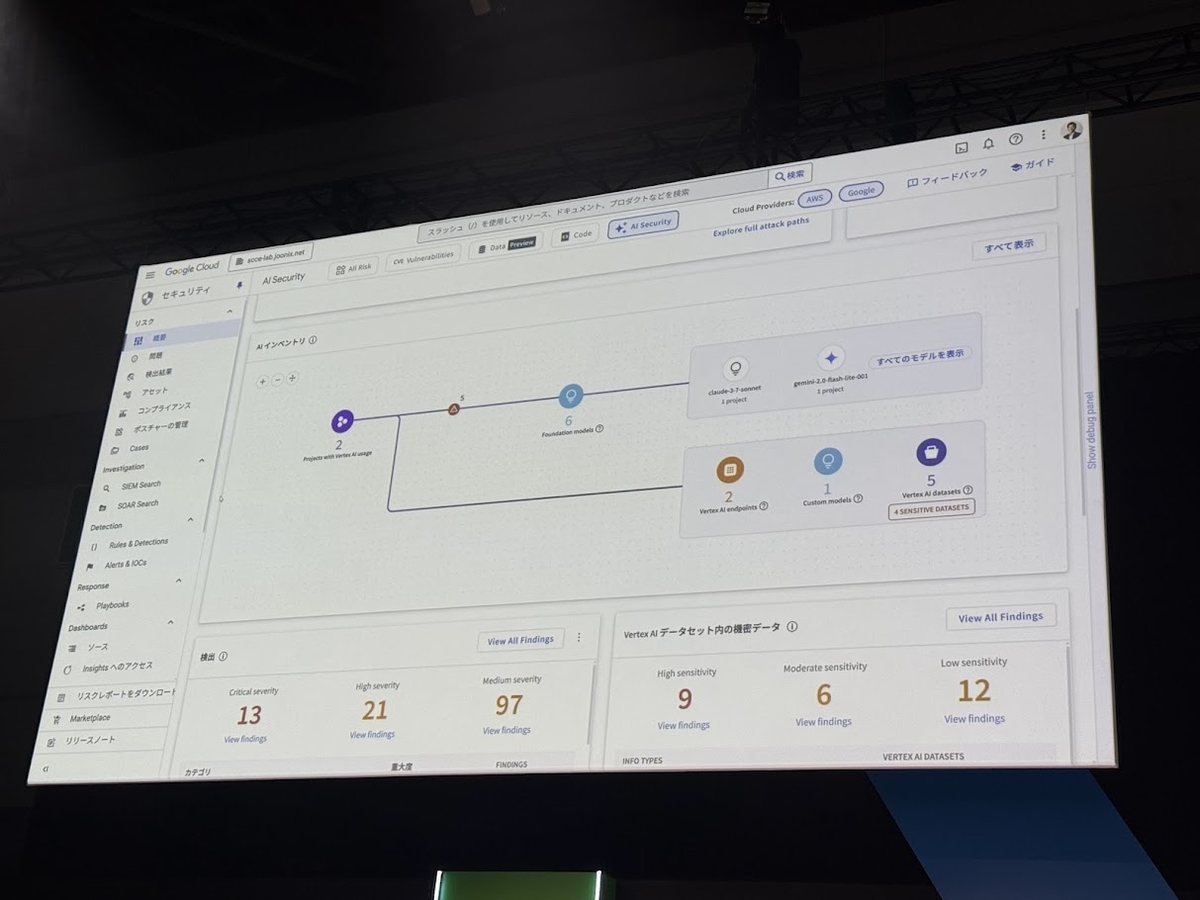This screenshot has width=1200, height=900.
Task: Click the claude-3-7-sonnet model icon
Action: (736, 367)
